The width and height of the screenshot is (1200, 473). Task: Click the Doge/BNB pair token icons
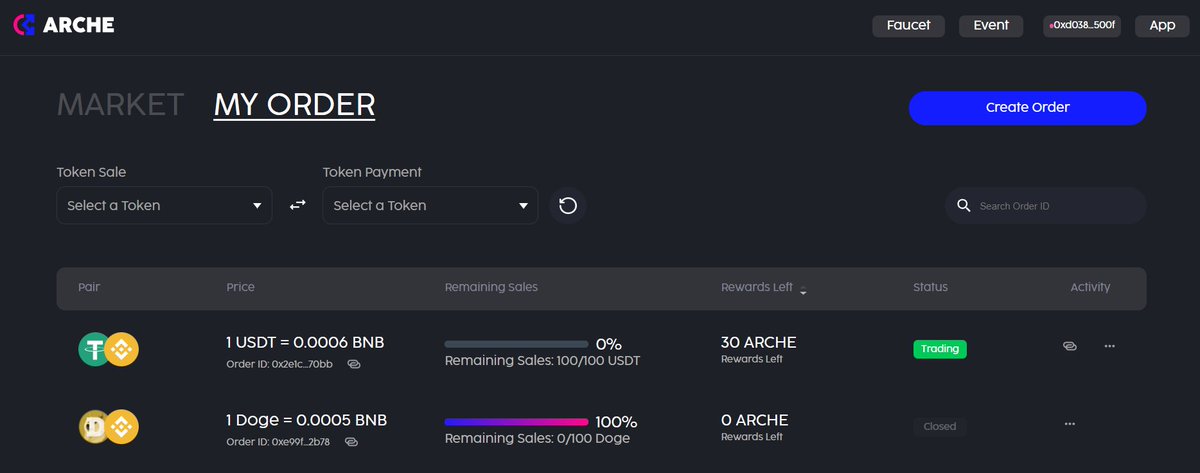tap(109, 427)
